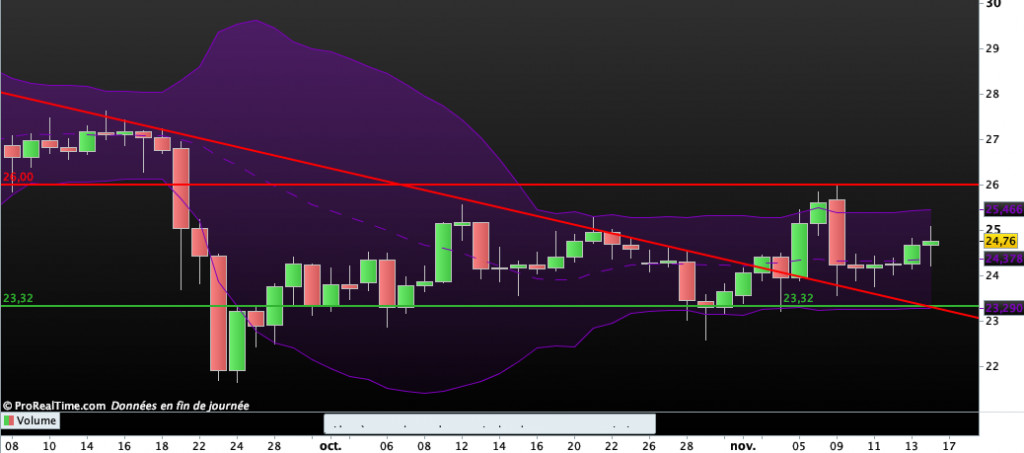Open the ProRealTime.com watermark link
The image size is (1024, 453).
pyautogui.click(x=54, y=406)
